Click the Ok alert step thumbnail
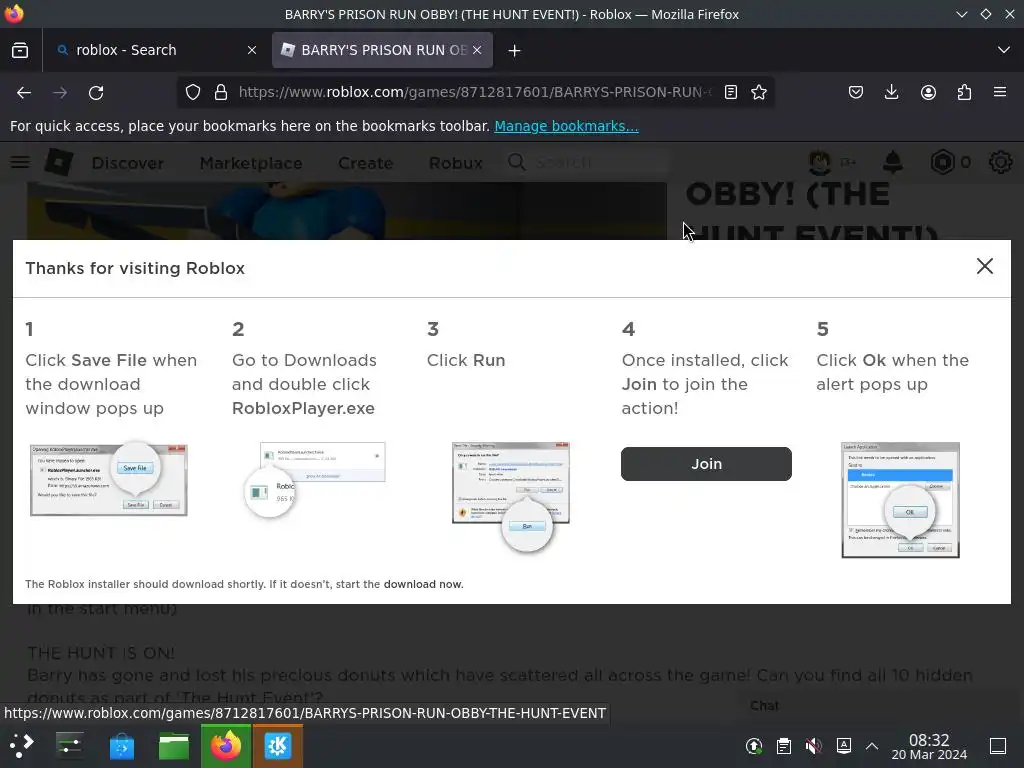This screenshot has height=768, width=1024. point(901,500)
